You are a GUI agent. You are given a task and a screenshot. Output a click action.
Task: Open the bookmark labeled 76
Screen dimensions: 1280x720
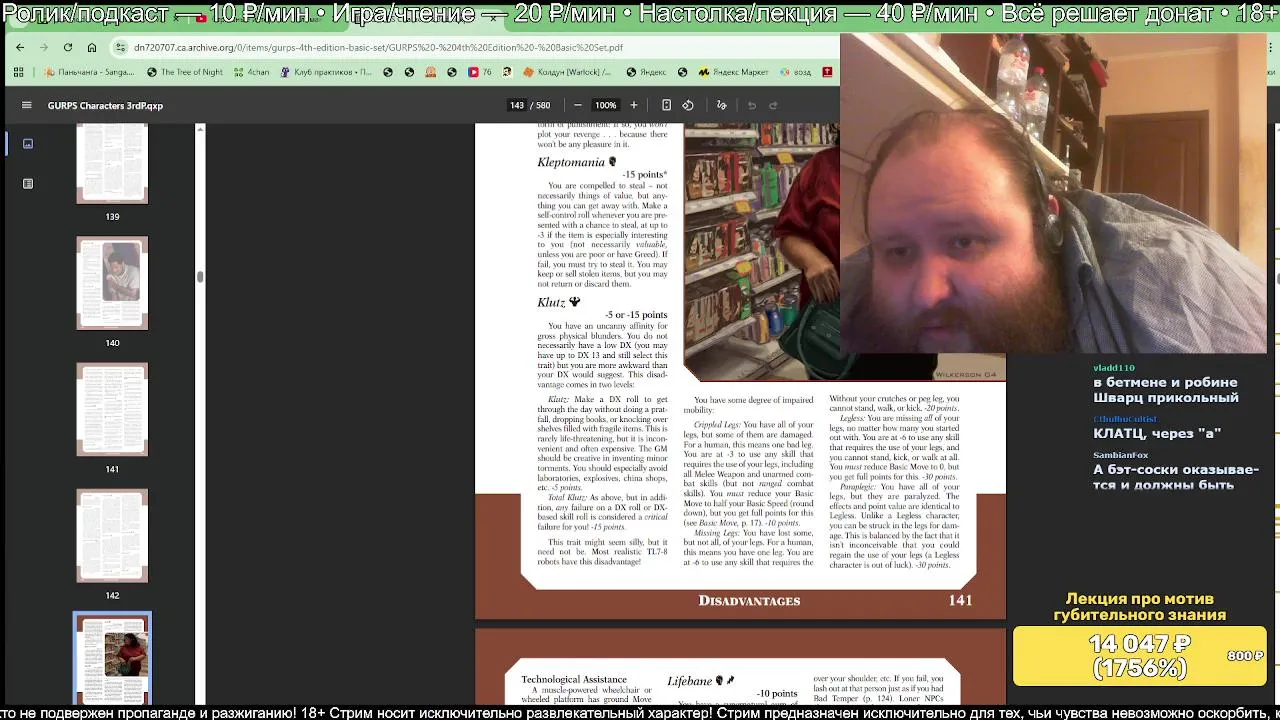pyautogui.click(x=480, y=72)
